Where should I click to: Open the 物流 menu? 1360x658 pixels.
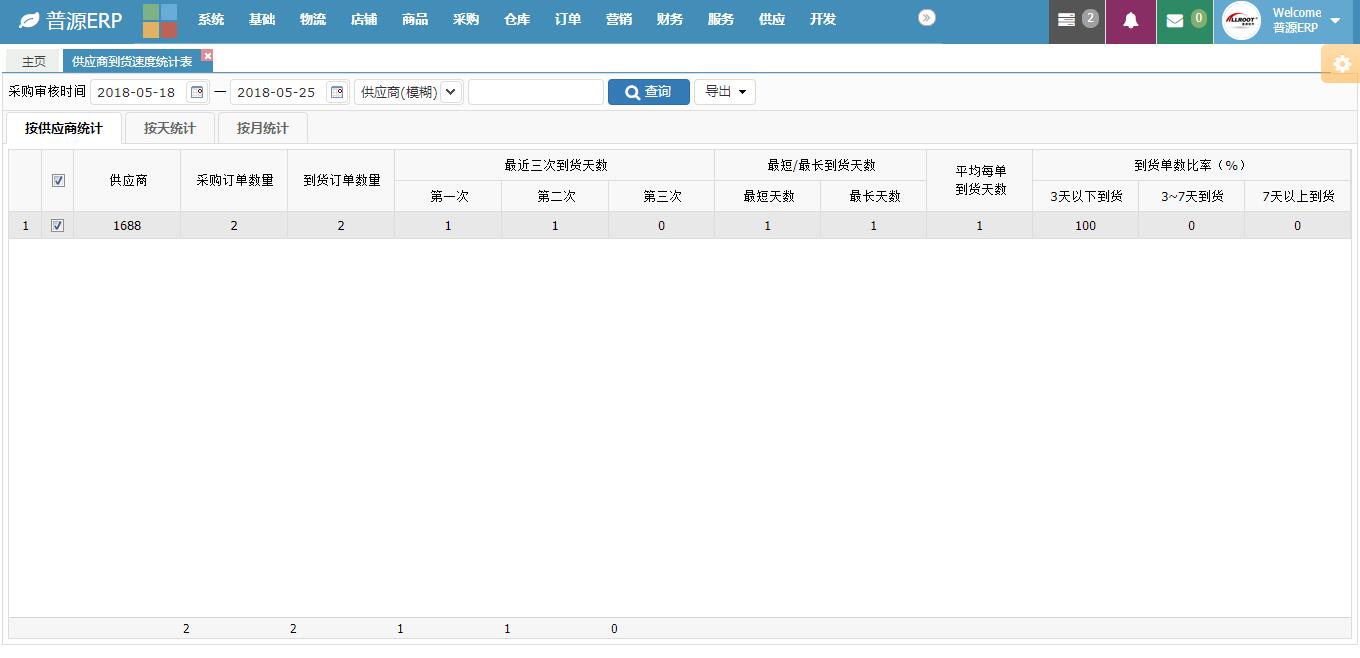[313, 20]
